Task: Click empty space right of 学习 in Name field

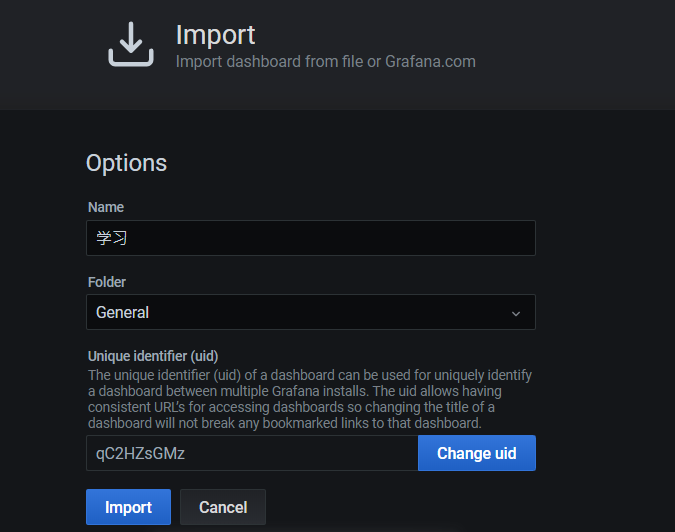Action: pos(331,238)
